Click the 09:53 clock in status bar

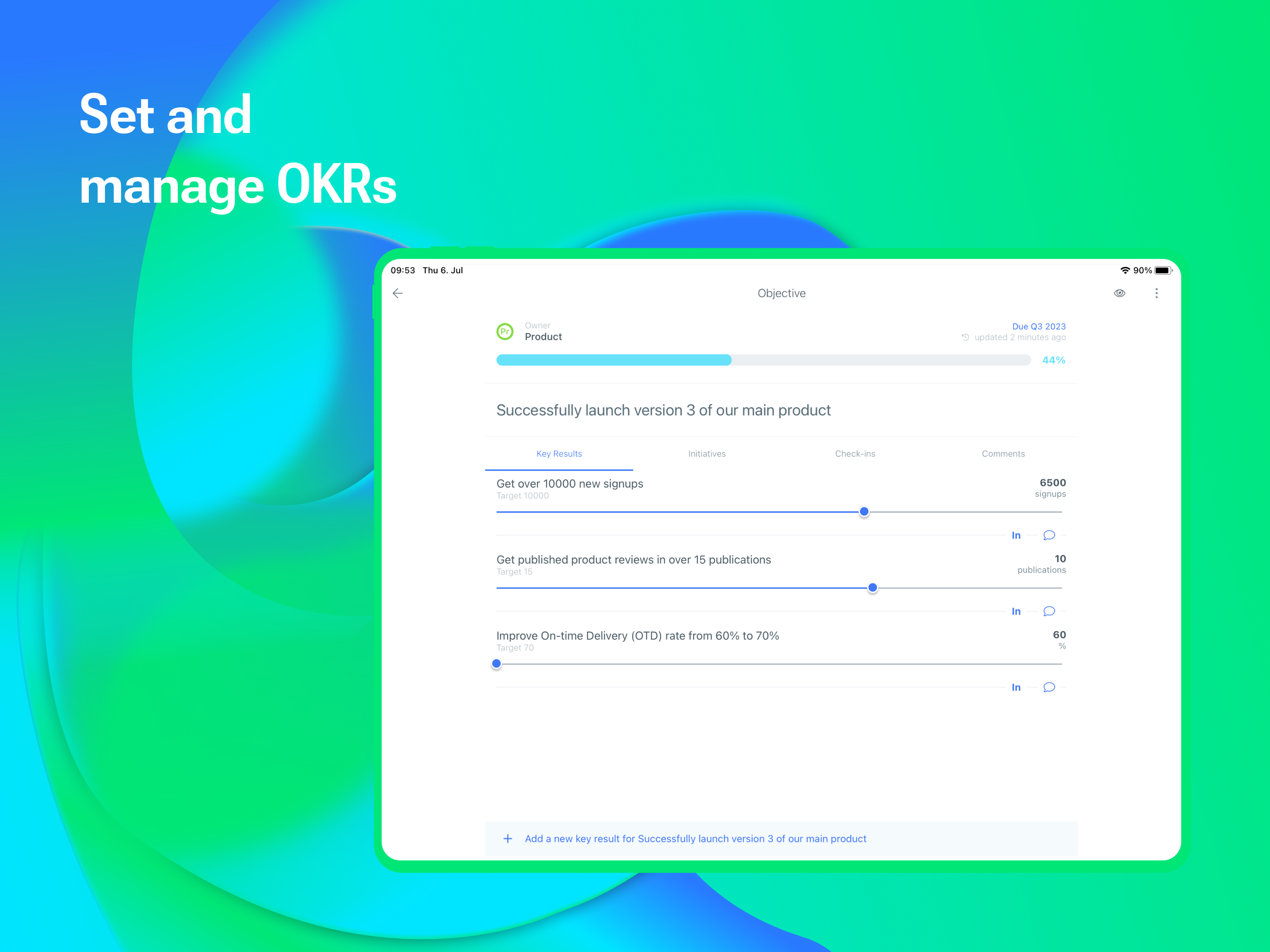coord(403,271)
